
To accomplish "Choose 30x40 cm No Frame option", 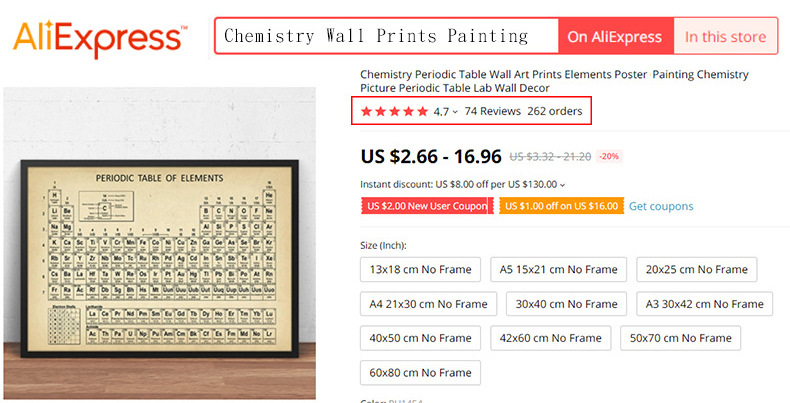I will (x=567, y=304).
